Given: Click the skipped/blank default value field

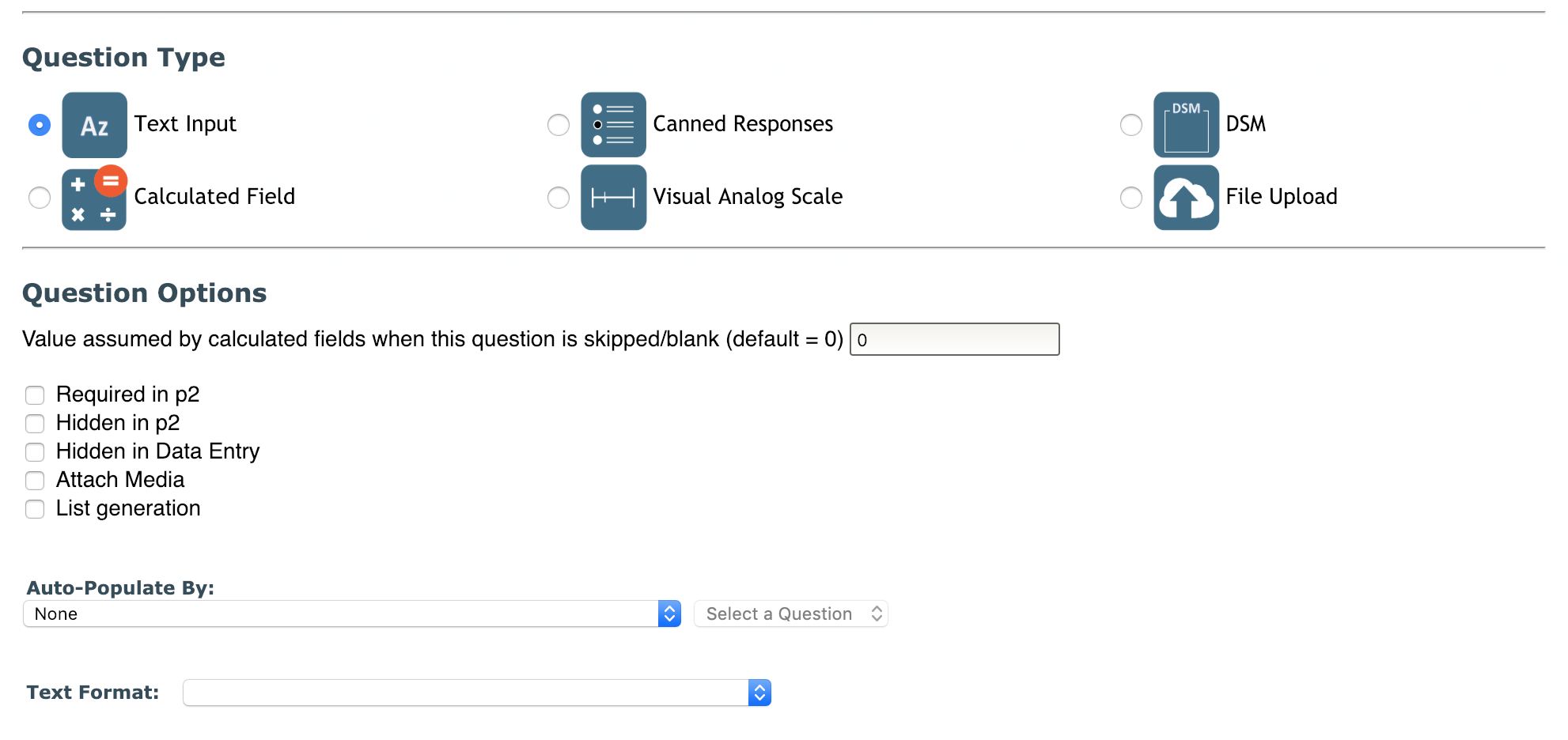Looking at the screenshot, I should point(955,338).
